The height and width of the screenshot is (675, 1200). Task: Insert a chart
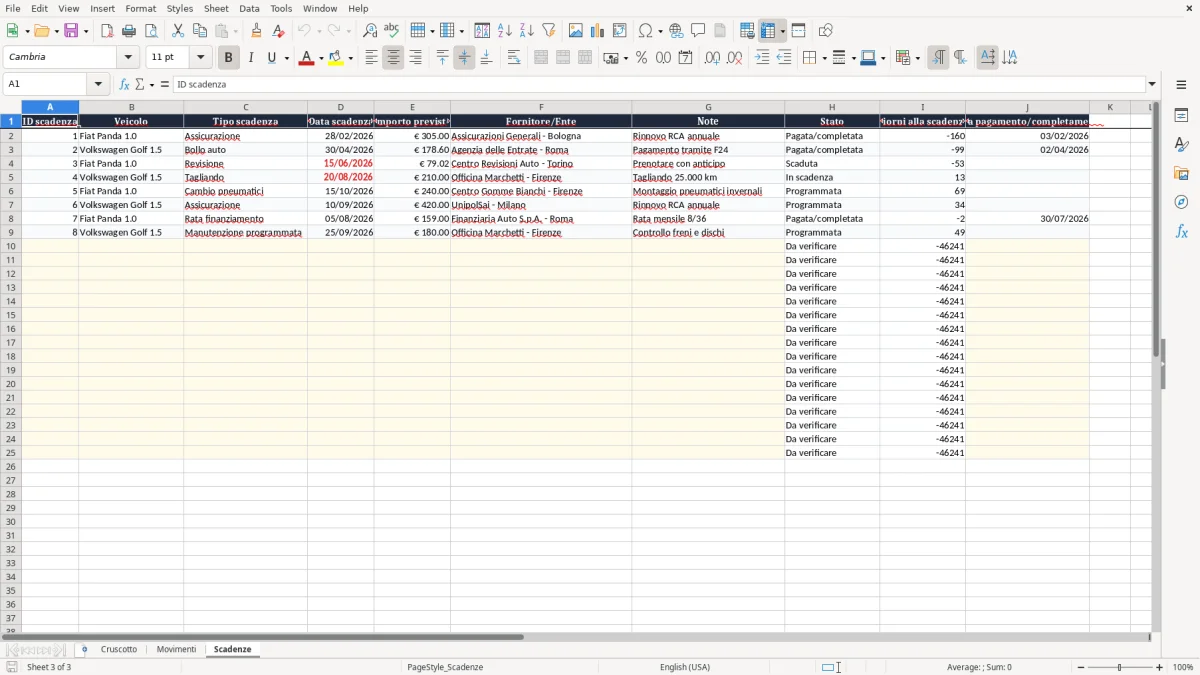pos(598,31)
